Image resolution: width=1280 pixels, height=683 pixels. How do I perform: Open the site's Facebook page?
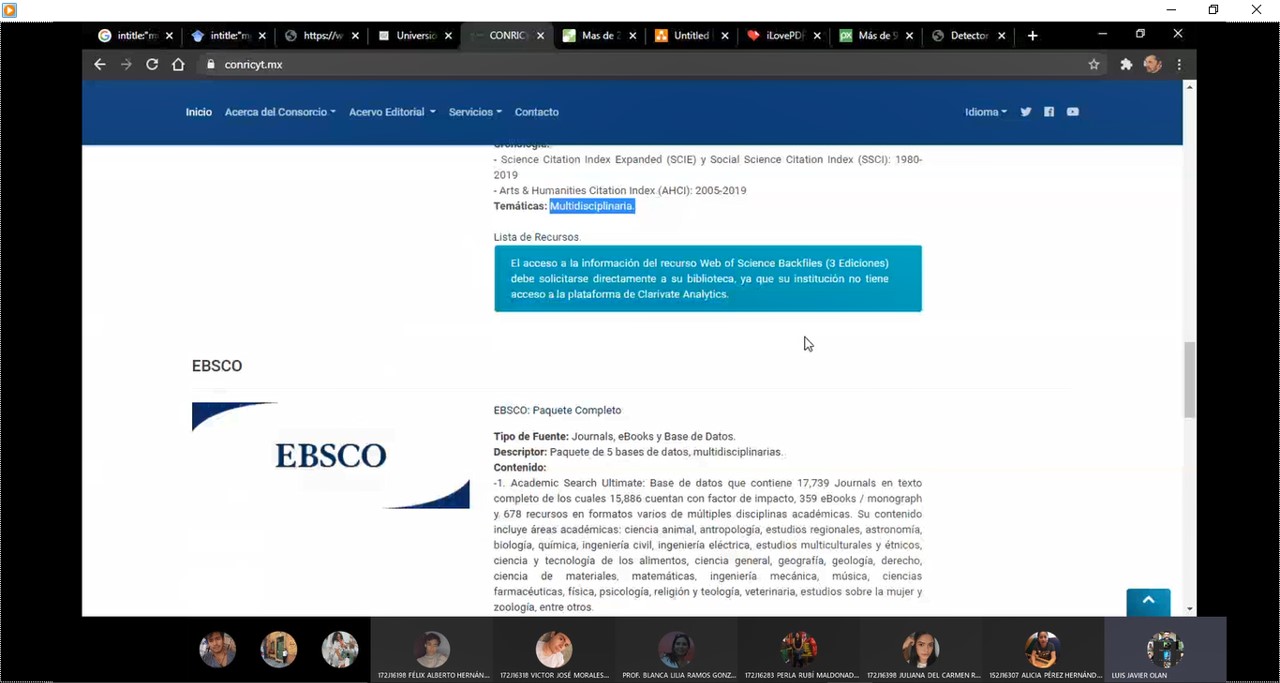click(x=1049, y=112)
